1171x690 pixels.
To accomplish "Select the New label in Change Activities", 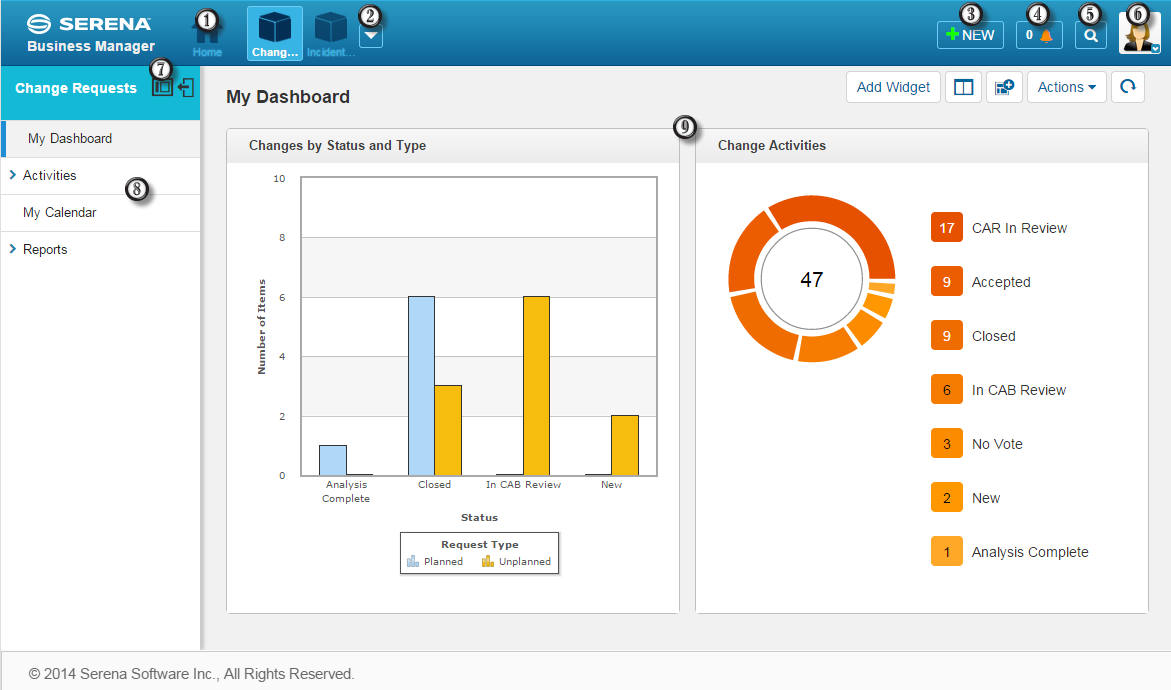I will point(986,498).
